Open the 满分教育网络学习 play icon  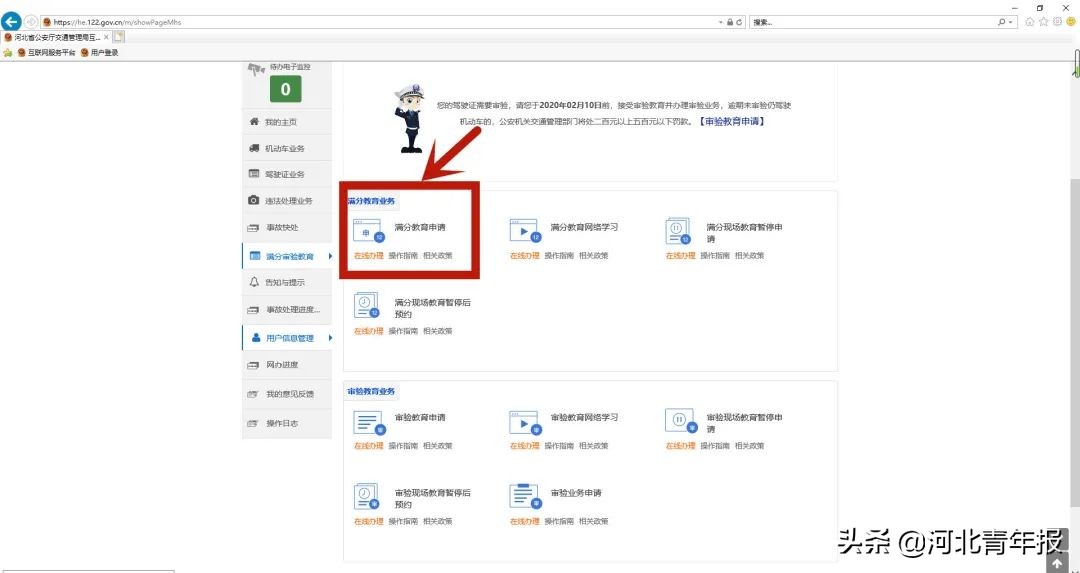point(524,231)
